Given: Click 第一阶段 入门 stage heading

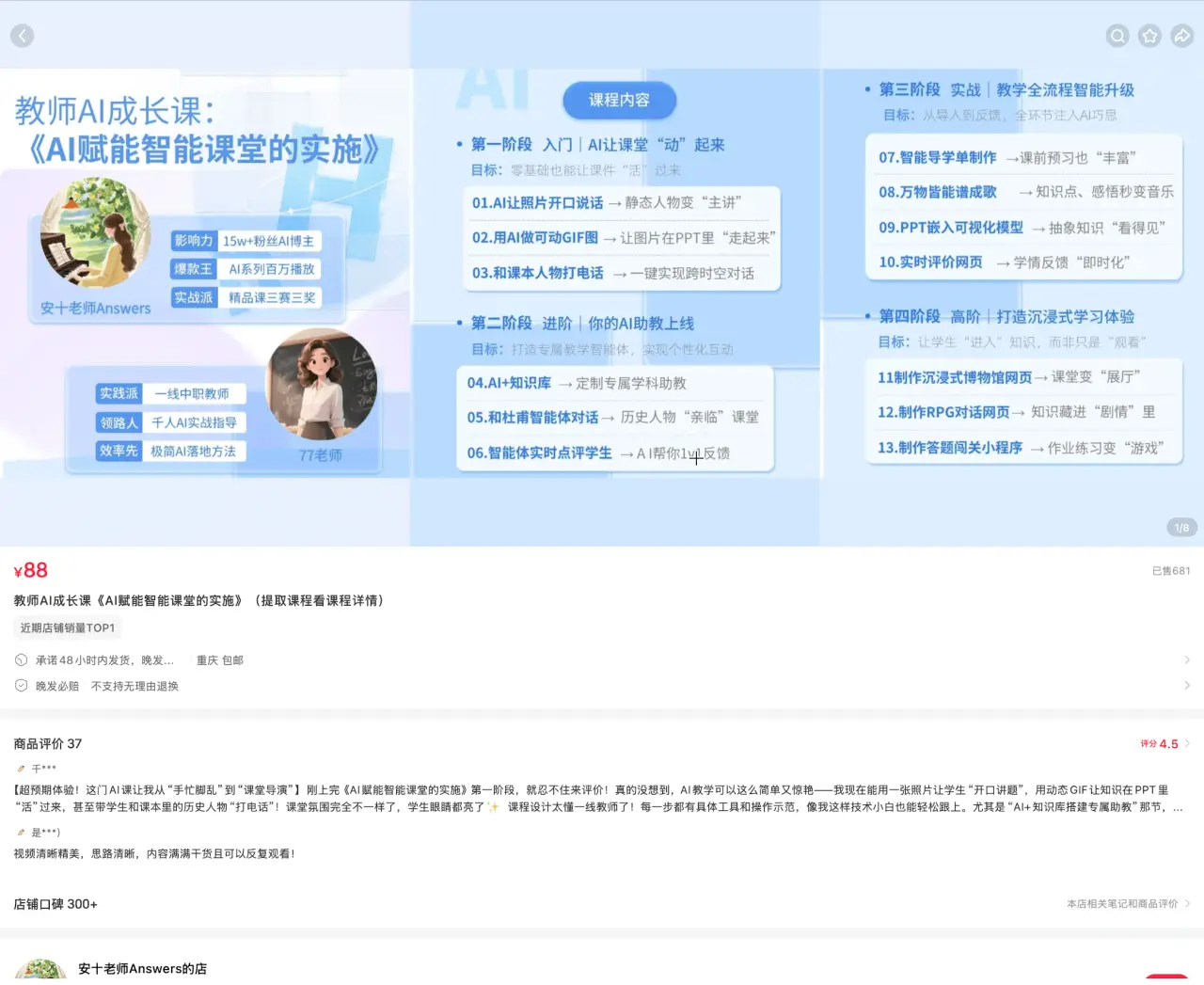Looking at the screenshot, I should [x=597, y=145].
